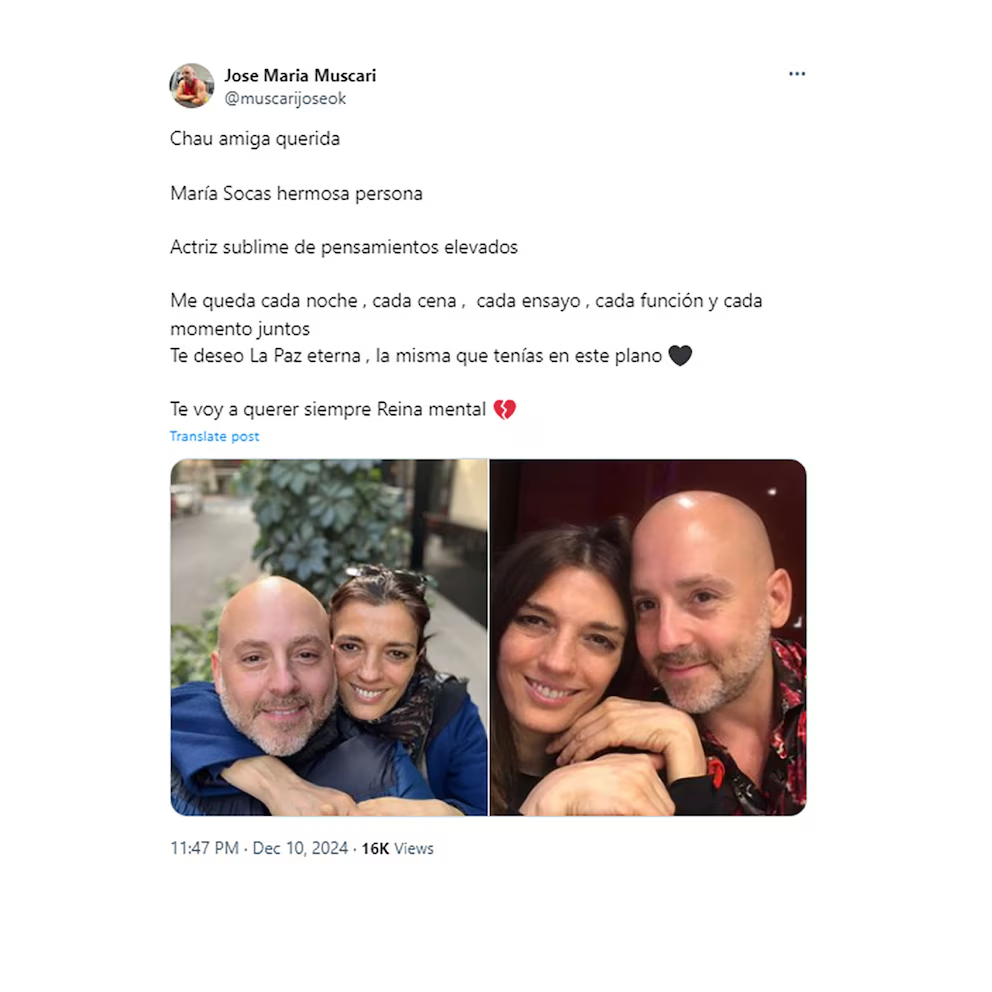Open the @muscarijoseok handle link
The image size is (992, 992).
[x=285, y=99]
